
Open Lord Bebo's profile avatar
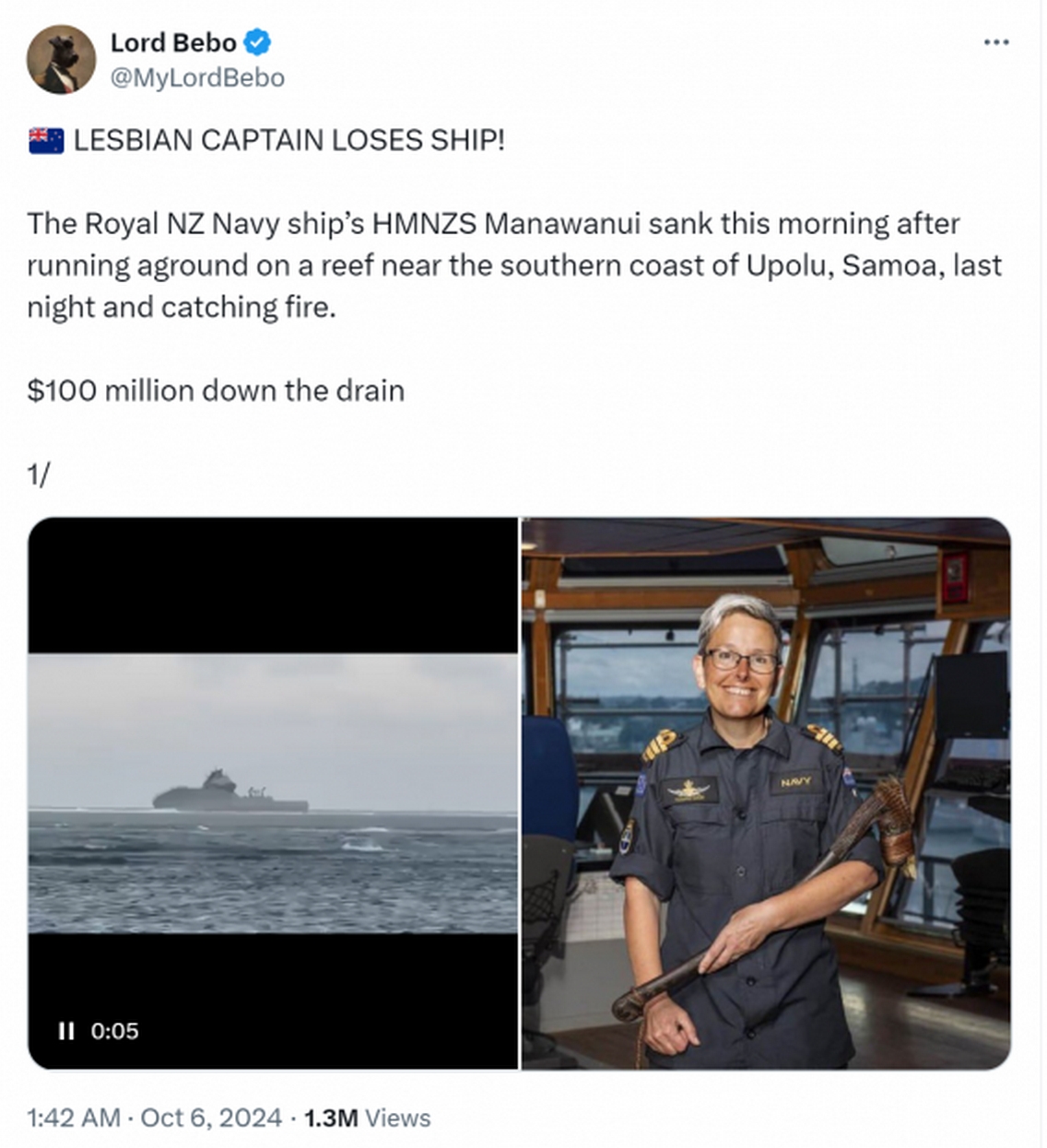(61, 60)
